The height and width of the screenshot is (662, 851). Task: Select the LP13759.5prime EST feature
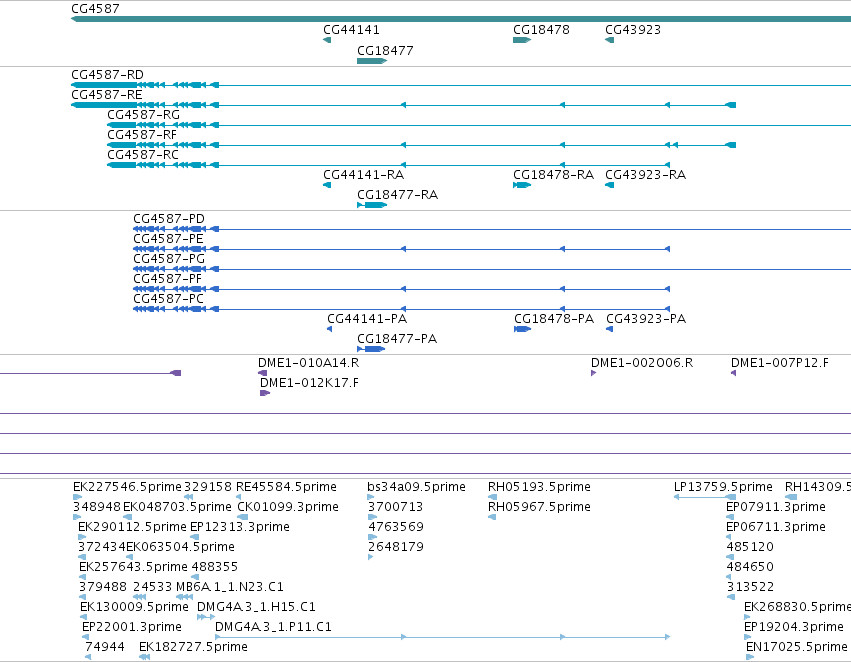pyautogui.click(x=705, y=497)
